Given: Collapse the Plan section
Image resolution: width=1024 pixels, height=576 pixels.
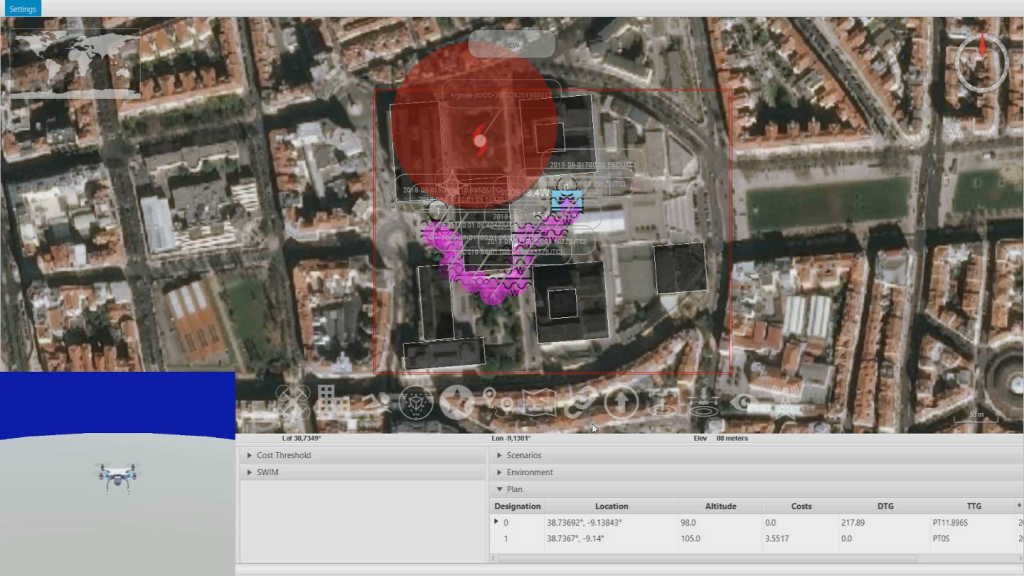Looking at the screenshot, I should coord(756,489).
